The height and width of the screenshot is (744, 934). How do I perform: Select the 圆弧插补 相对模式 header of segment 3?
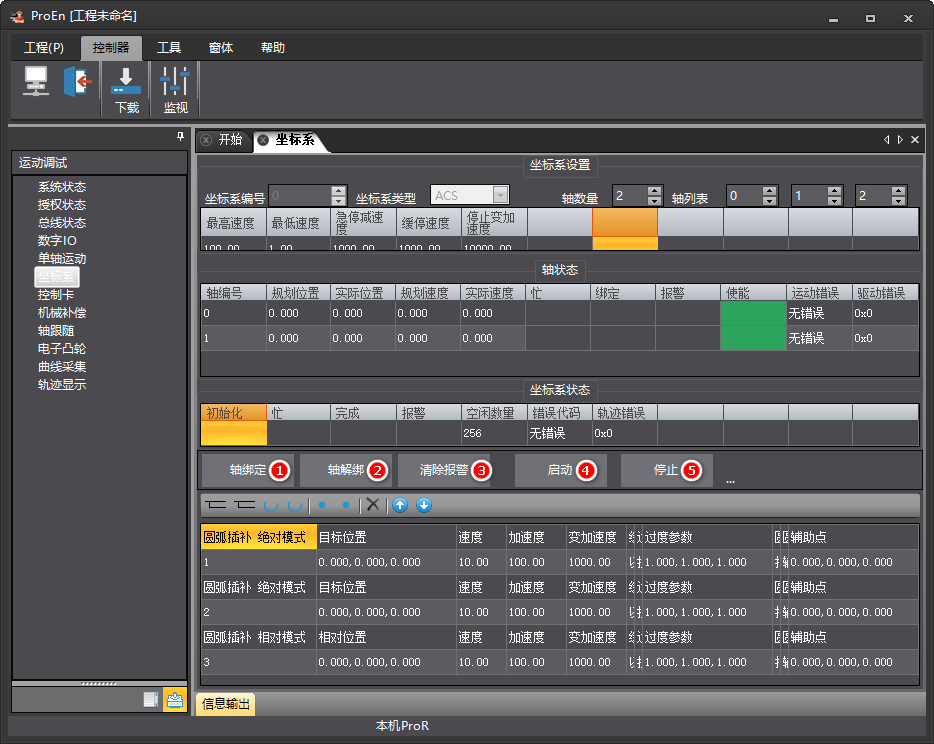(259, 637)
